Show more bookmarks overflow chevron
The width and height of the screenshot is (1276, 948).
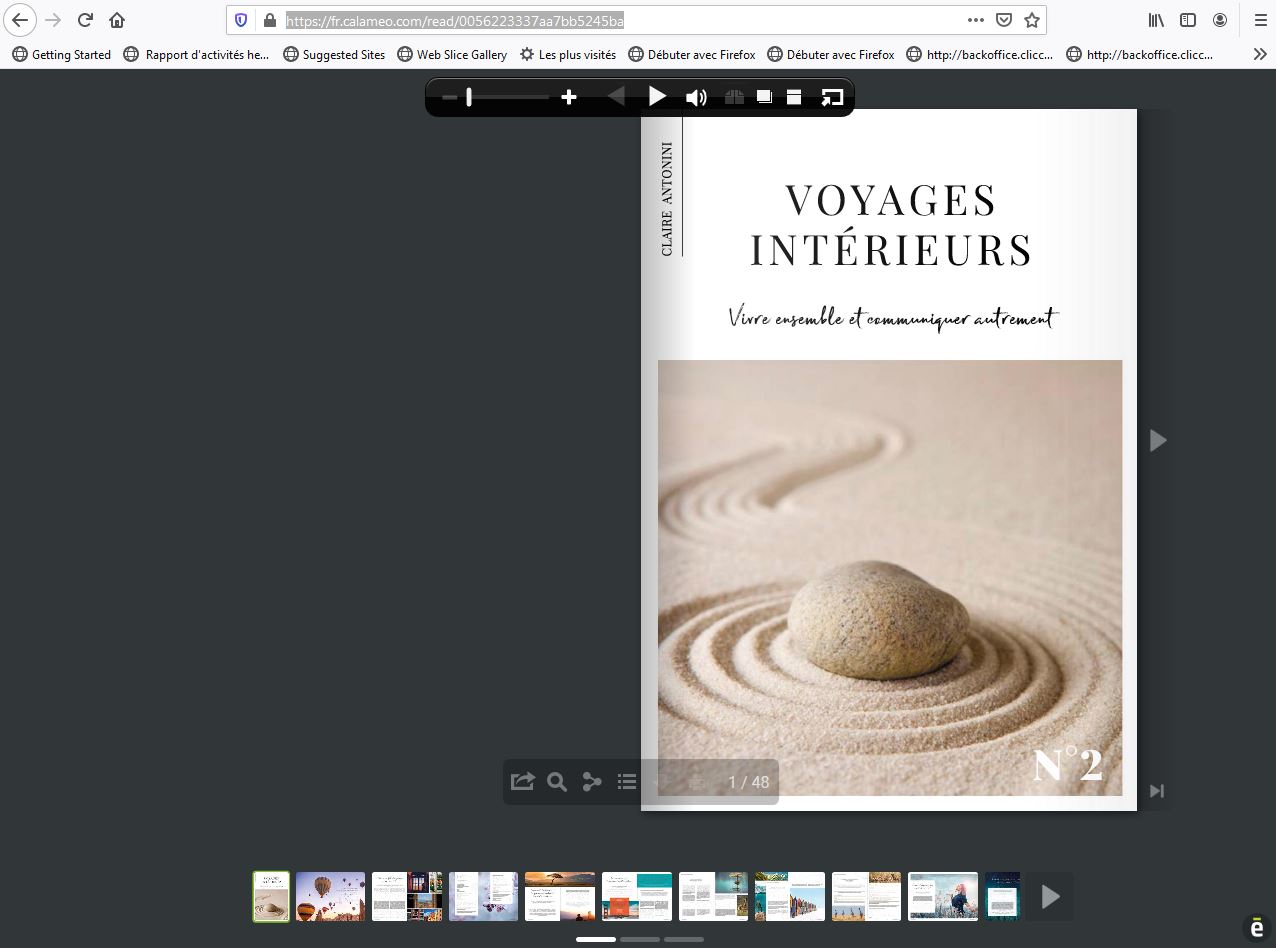[x=1259, y=54]
